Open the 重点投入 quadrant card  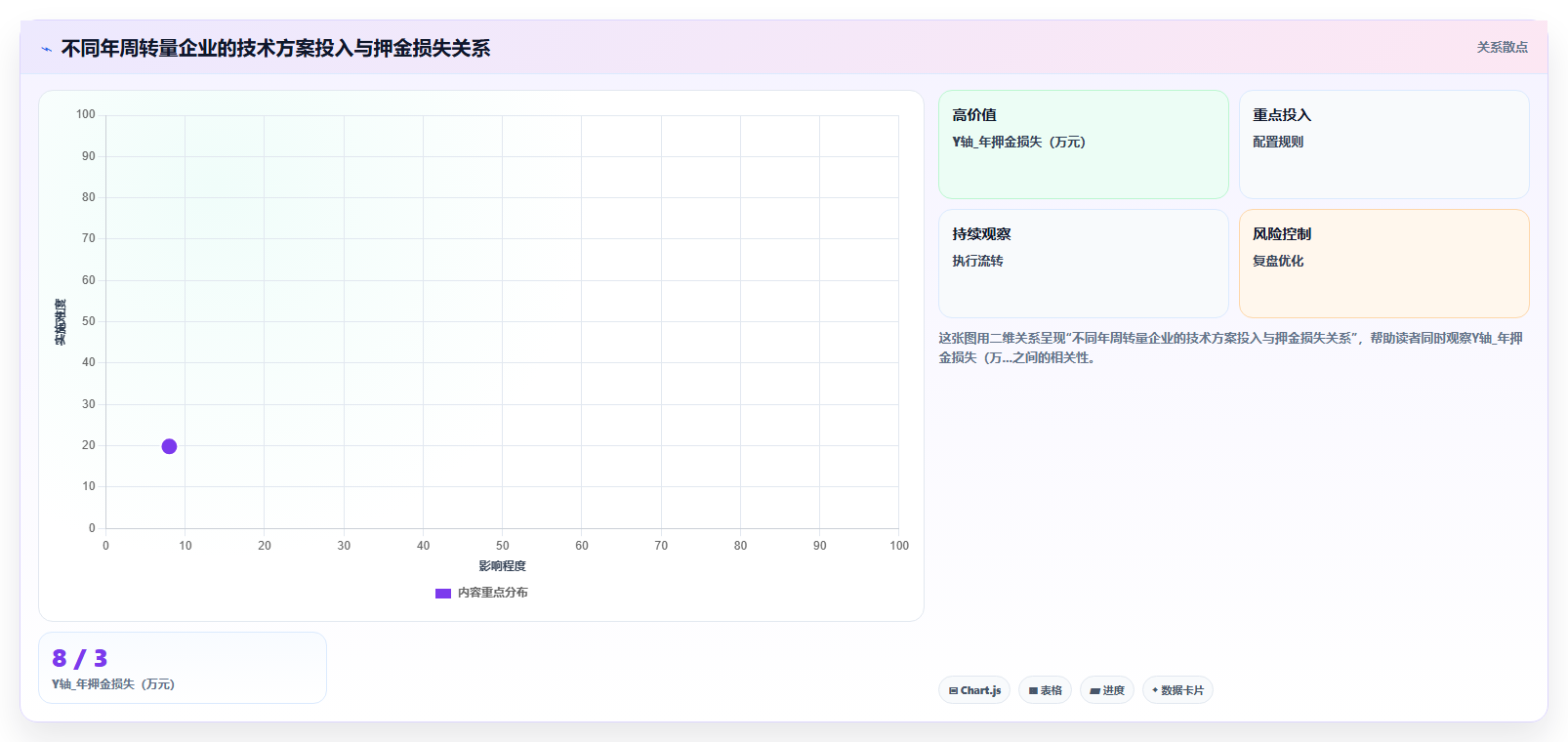tap(1383, 144)
